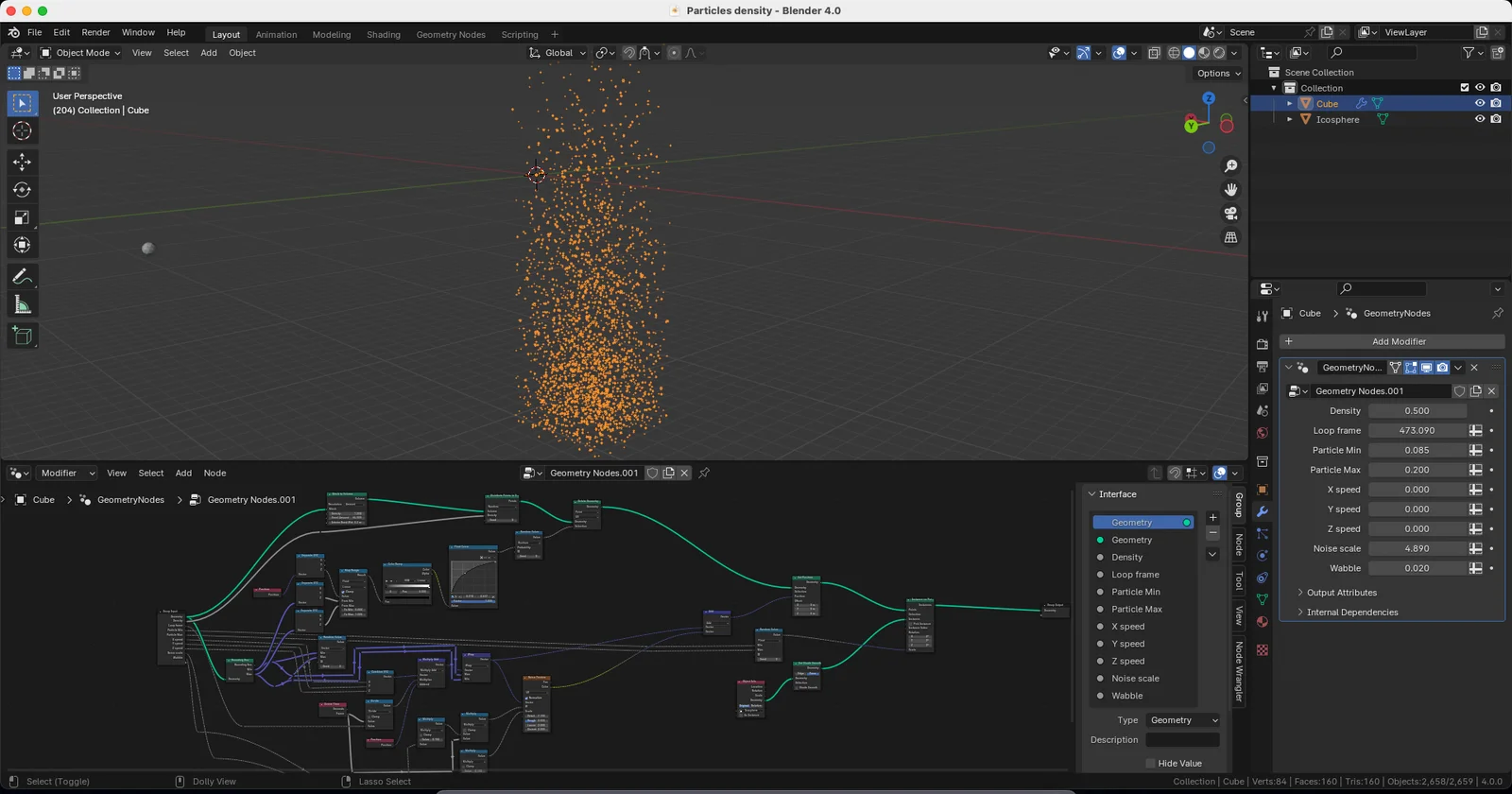The height and width of the screenshot is (794, 1512).
Task: Select the 3D Cursor tool
Action: point(22,131)
